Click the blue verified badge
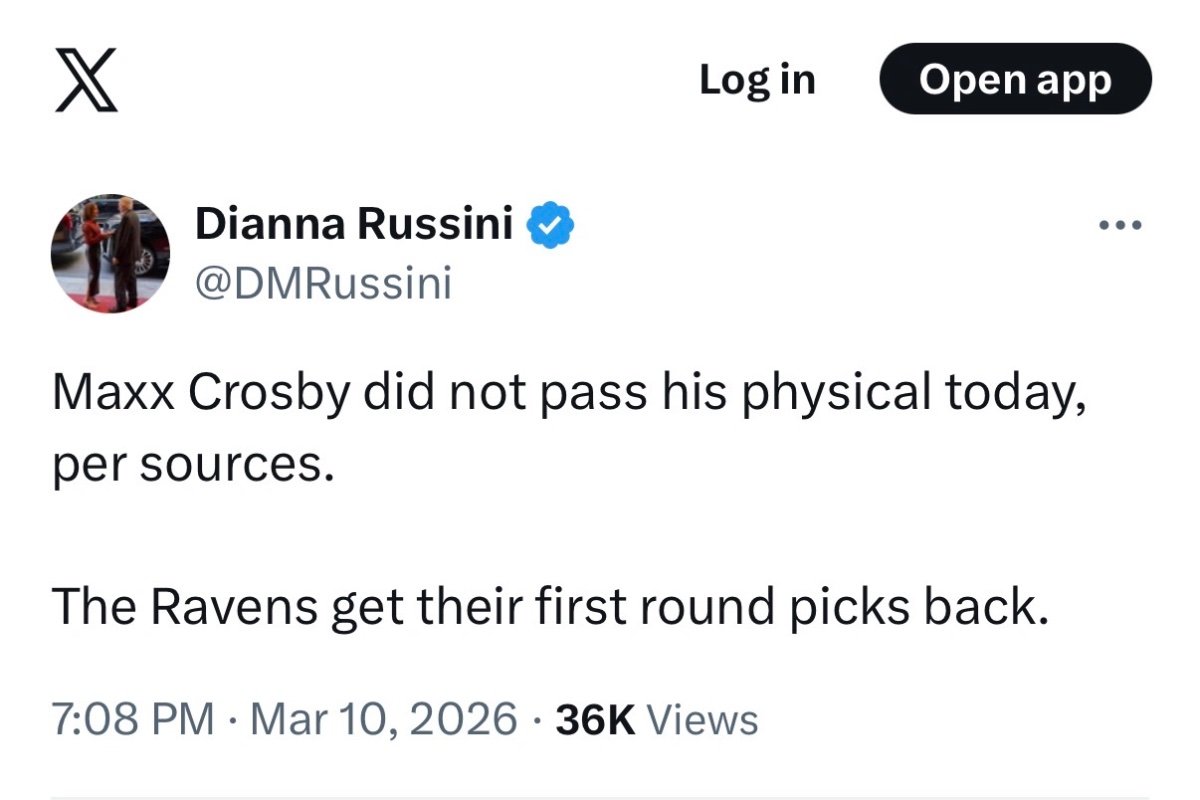Screen dimensions: 1200x800 [x=550, y=225]
